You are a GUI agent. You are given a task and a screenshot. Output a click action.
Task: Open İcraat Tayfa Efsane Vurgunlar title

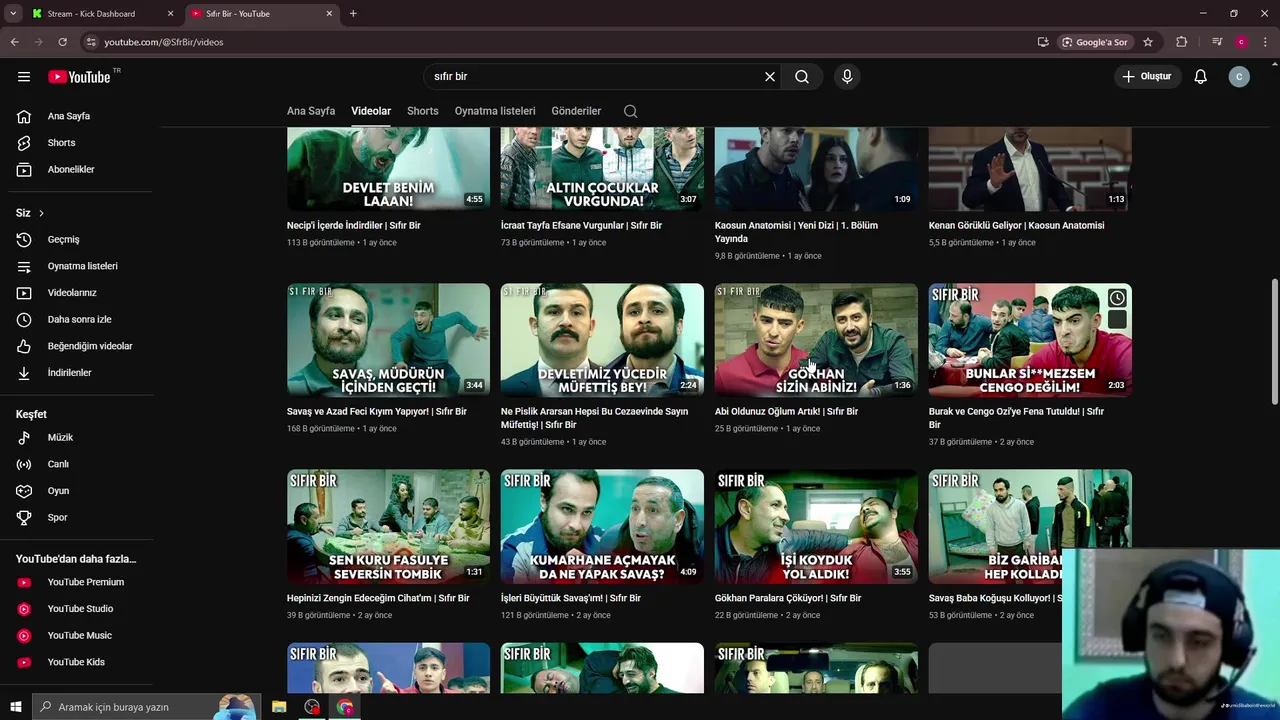coord(581,226)
